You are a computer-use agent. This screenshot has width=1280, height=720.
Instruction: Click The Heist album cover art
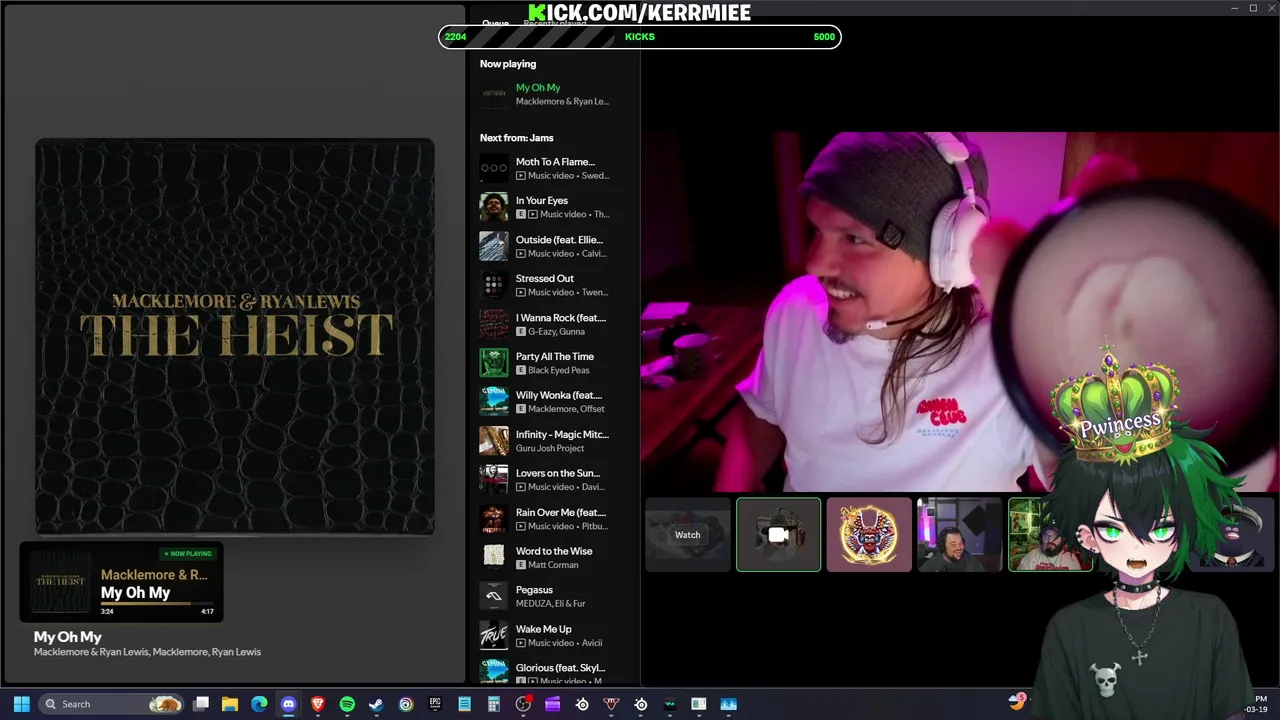coord(235,337)
